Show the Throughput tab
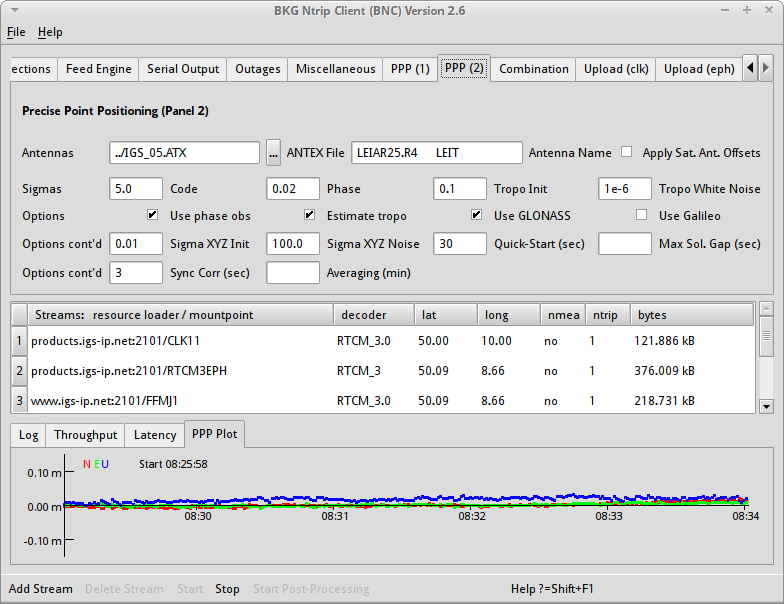This screenshot has width=784, height=604. pos(85,435)
